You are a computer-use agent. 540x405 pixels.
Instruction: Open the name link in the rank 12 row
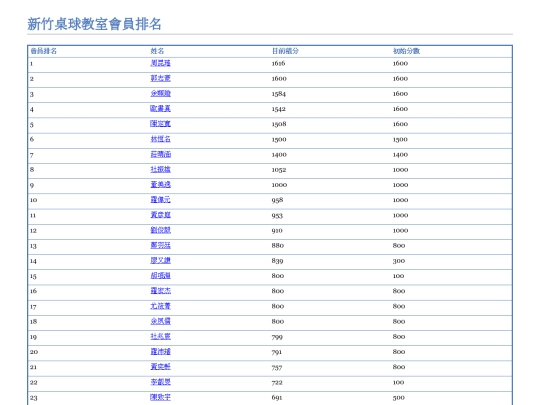tap(160, 230)
